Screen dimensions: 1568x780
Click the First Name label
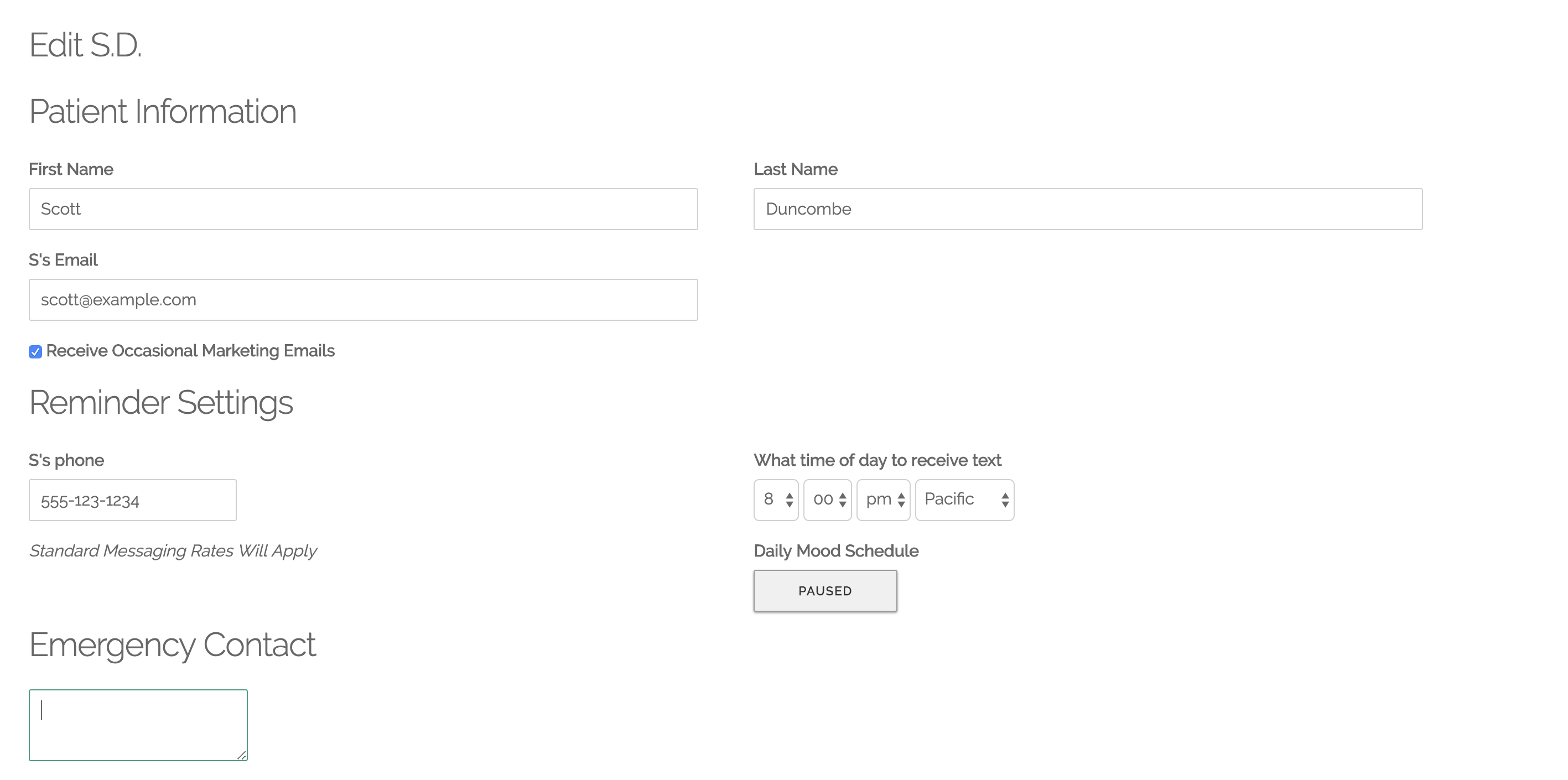(71, 169)
